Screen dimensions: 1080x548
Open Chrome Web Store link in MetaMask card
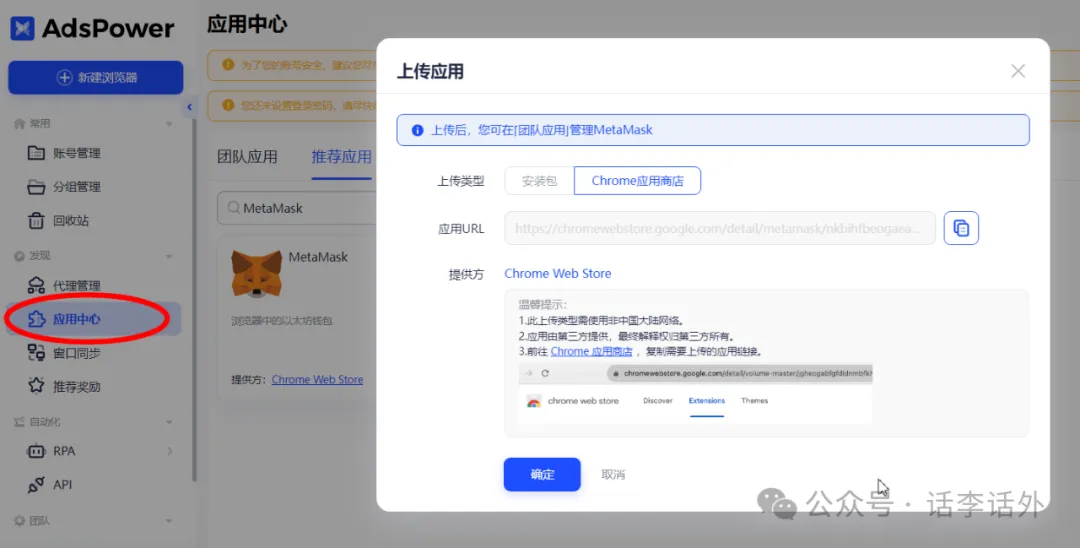(317, 379)
